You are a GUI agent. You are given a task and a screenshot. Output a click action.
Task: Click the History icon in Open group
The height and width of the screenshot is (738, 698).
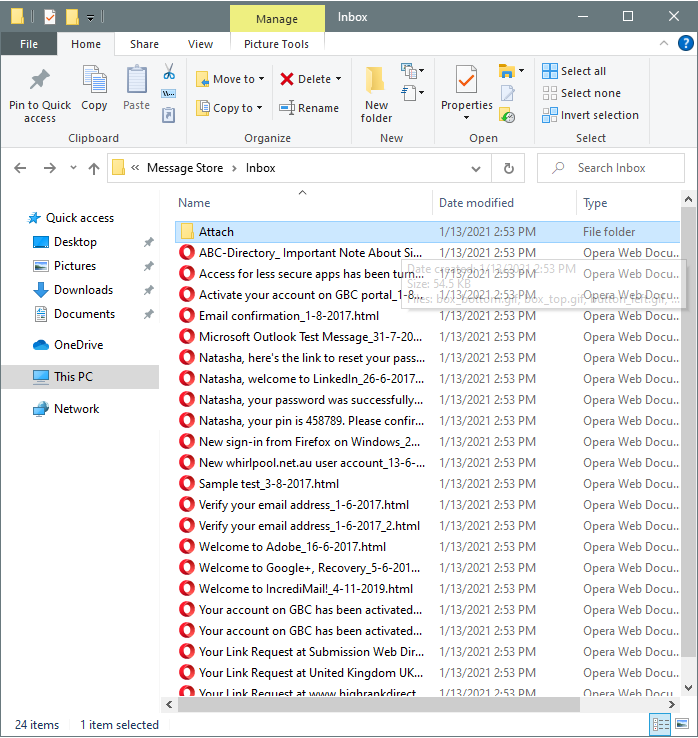[x=507, y=115]
